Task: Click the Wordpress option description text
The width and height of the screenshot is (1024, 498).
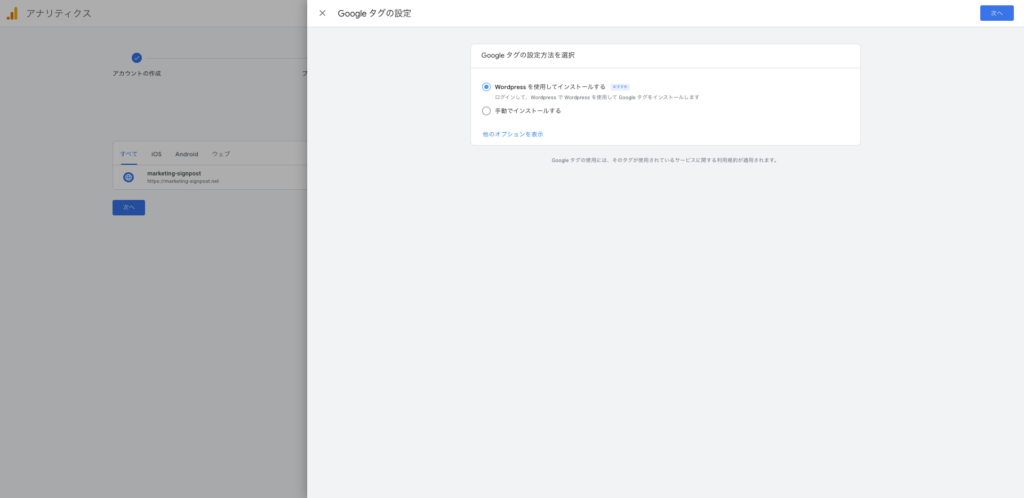Action: pyautogui.click(x=597, y=97)
